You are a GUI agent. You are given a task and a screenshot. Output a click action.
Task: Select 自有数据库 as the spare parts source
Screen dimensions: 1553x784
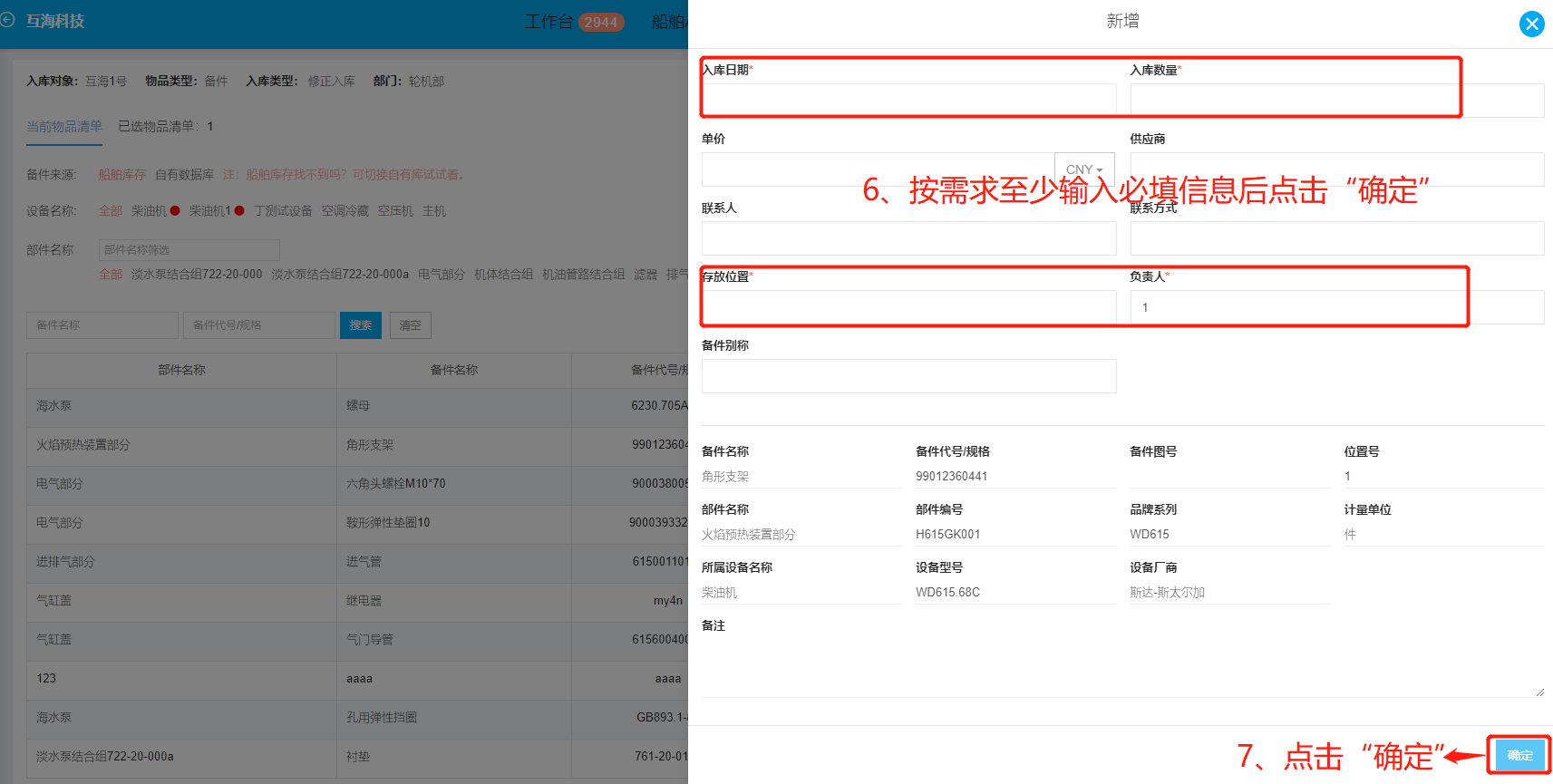184,174
